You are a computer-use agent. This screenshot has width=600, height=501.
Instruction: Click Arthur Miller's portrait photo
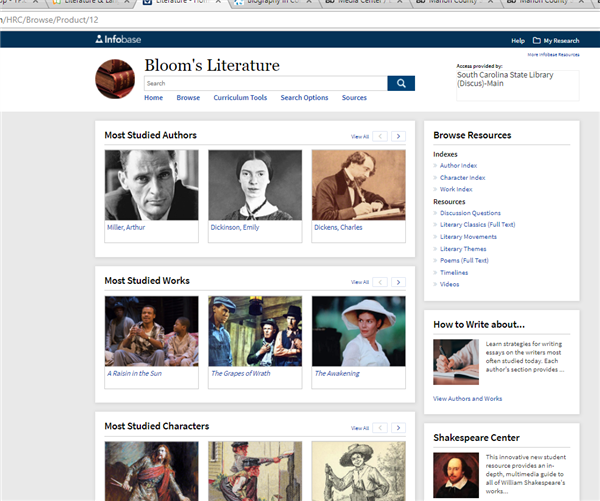pyautogui.click(x=152, y=185)
